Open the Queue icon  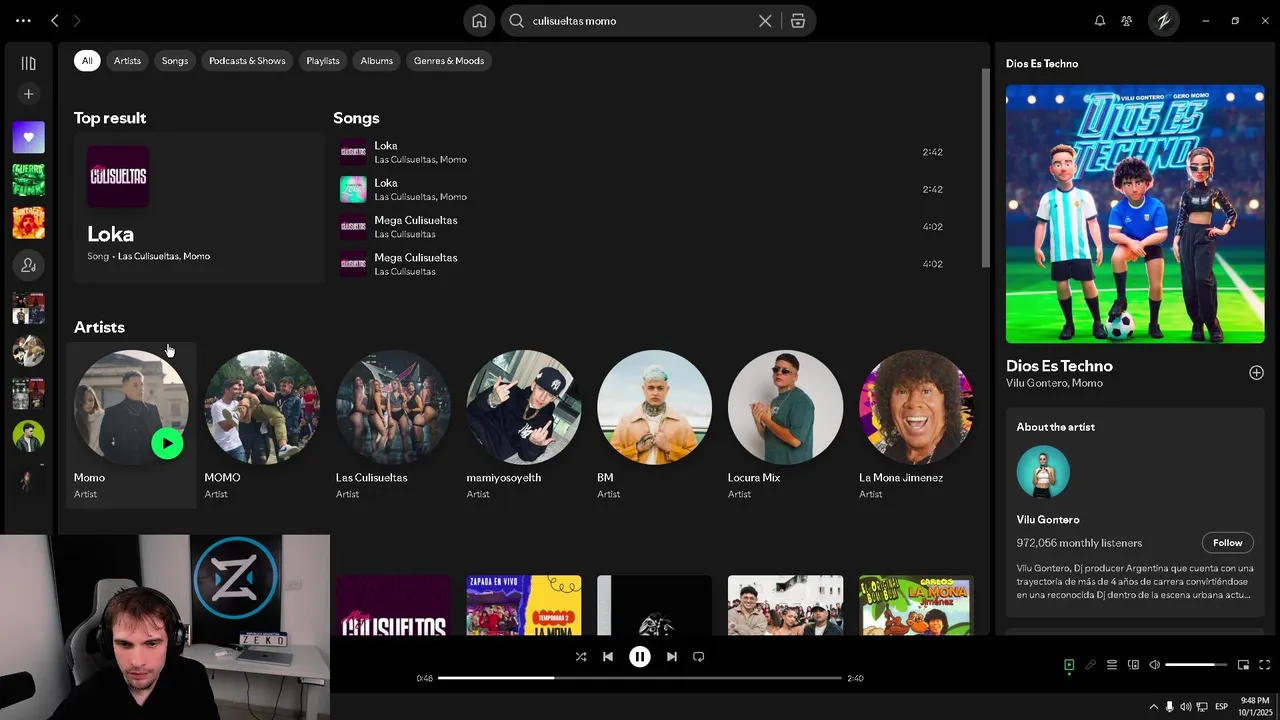(1112, 665)
